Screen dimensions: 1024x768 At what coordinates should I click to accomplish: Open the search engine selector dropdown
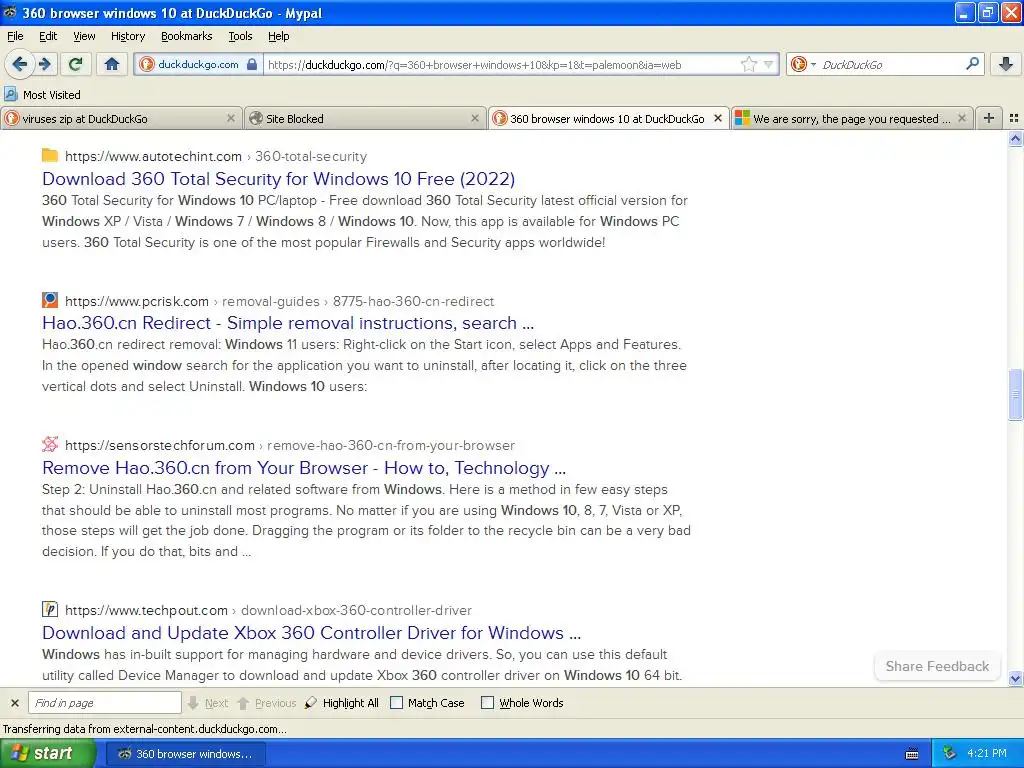(803, 65)
